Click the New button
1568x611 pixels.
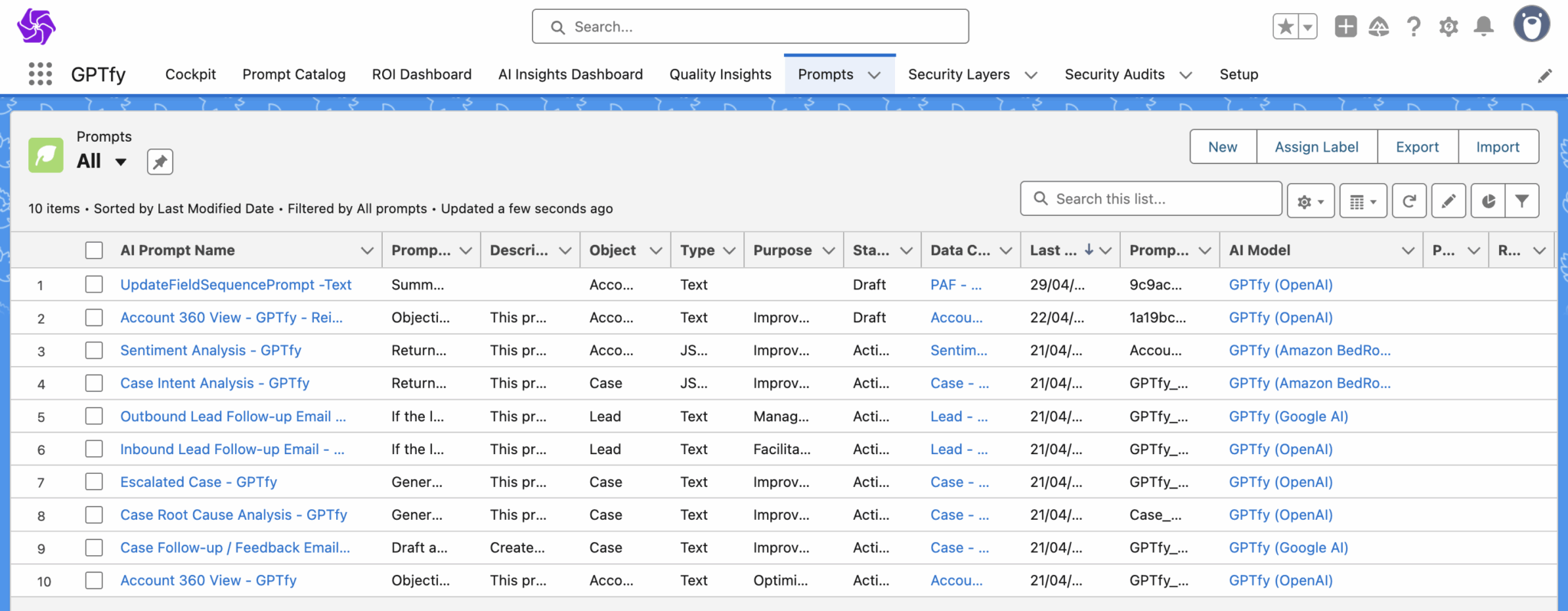click(x=1223, y=147)
